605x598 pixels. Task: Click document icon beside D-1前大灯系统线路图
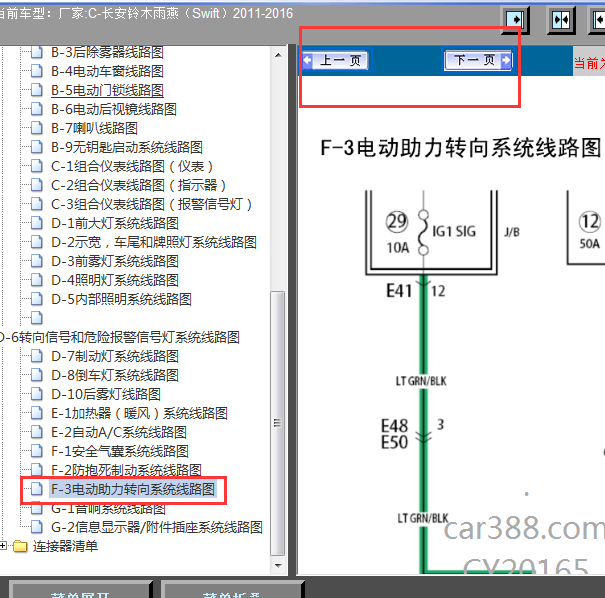tap(37, 223)
